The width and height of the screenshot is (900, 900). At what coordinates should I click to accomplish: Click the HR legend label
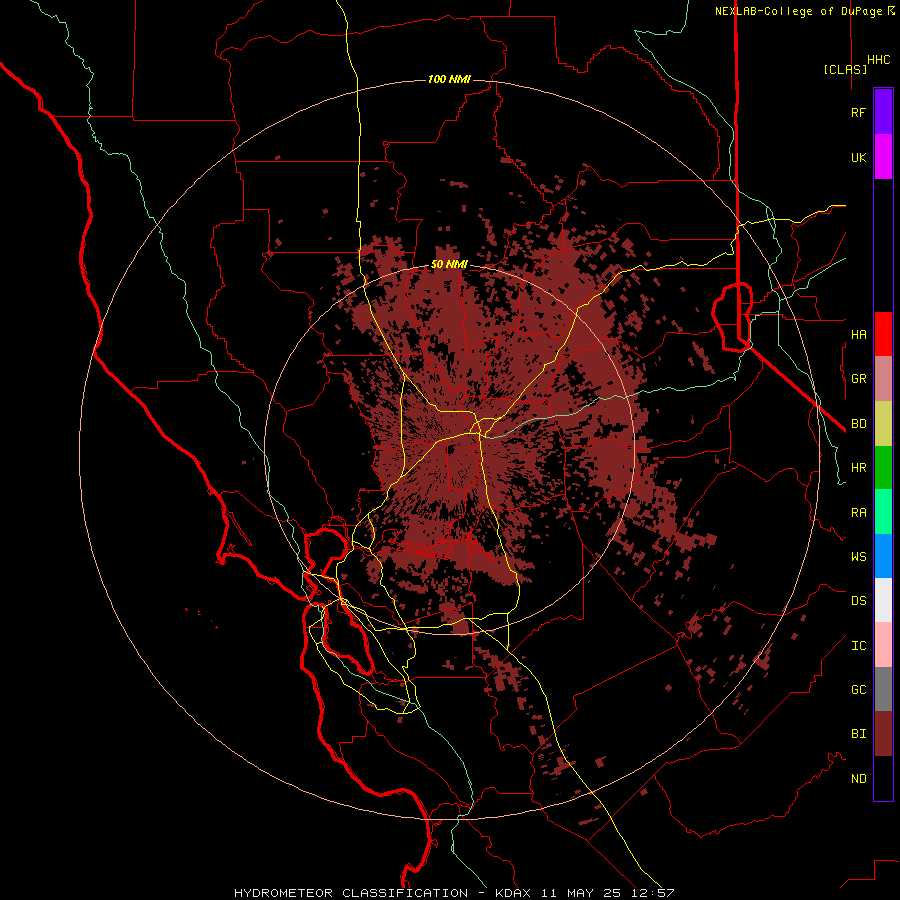858,468
